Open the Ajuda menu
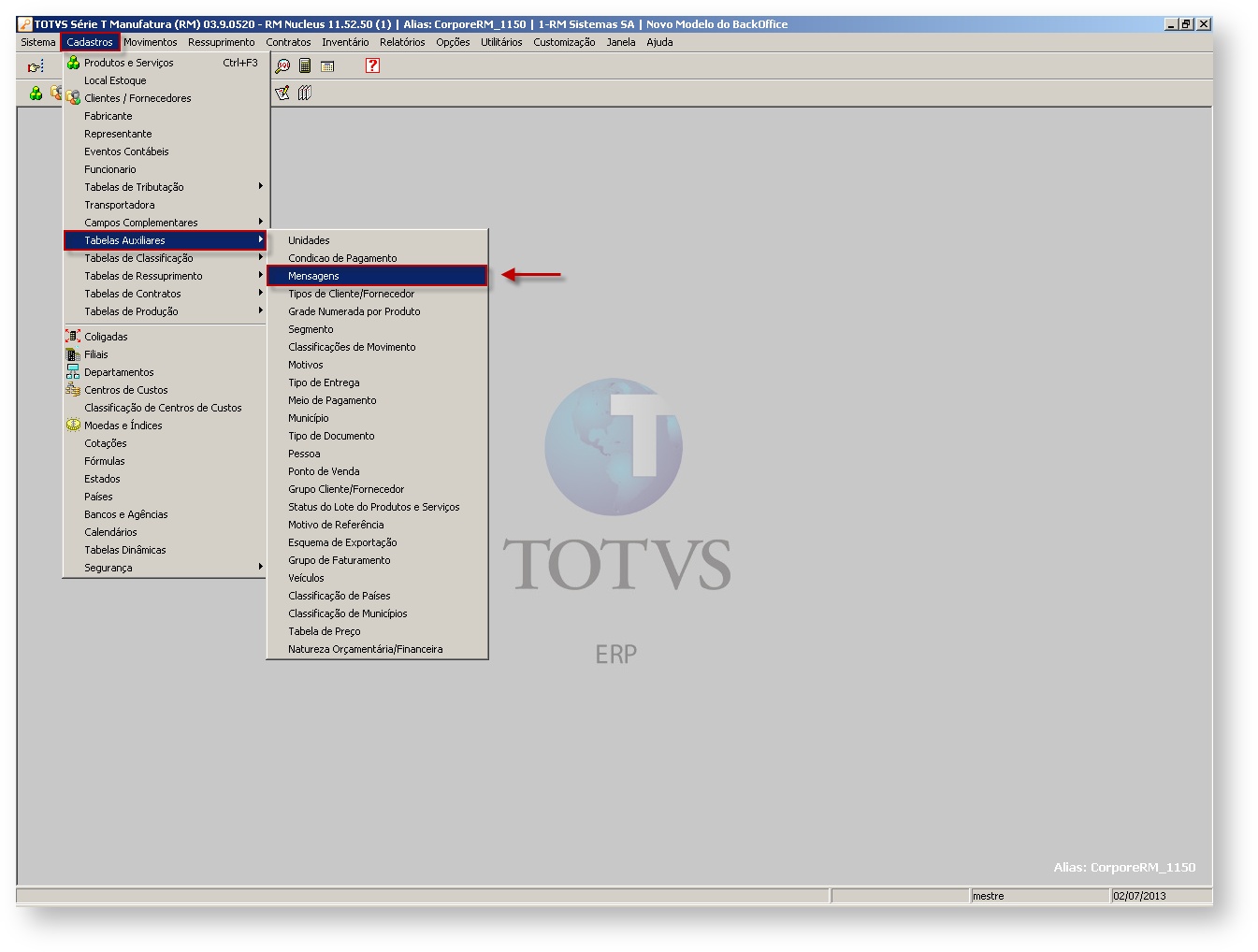 659,42
